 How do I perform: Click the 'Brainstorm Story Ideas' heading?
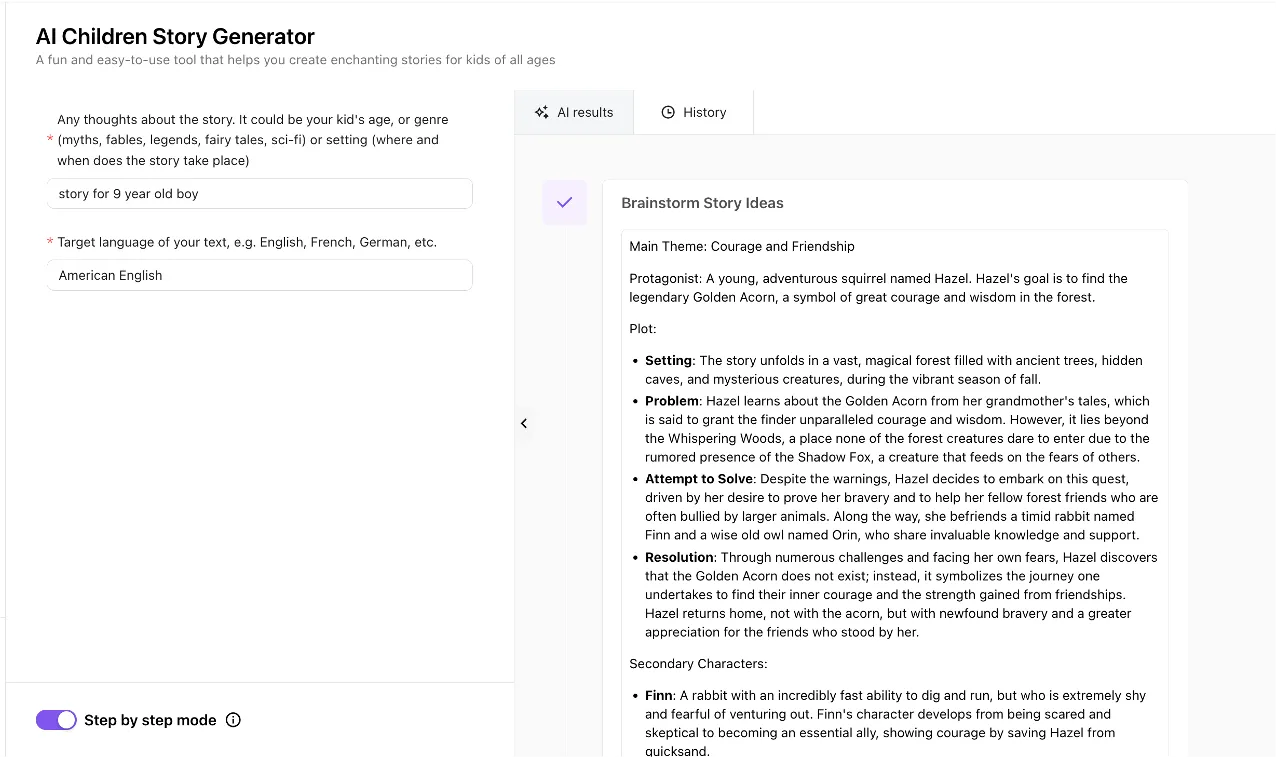[702, 203]
